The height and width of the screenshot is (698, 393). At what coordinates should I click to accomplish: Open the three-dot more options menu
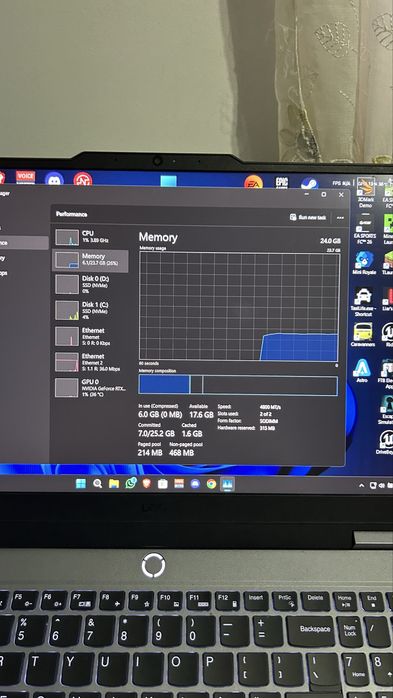point(340,218)
